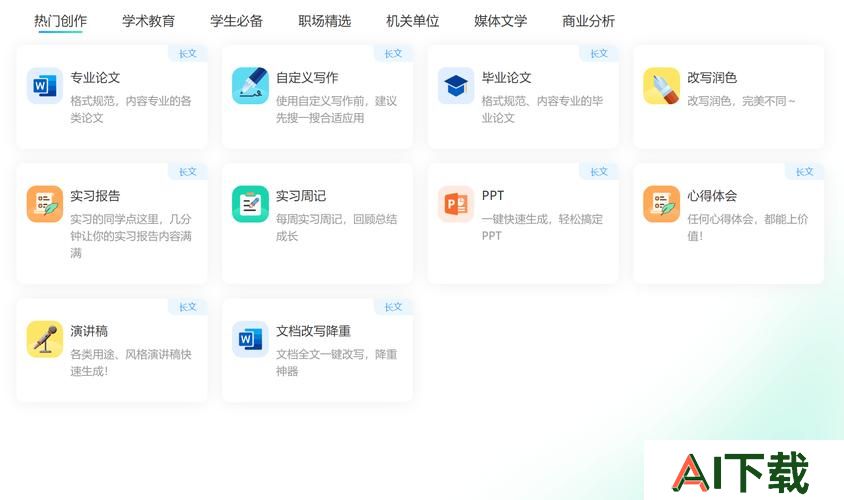The width and height of the screenshot is (844, 500).
Task: Open the 学生必备 tab
Action: [x=236, y=21]
